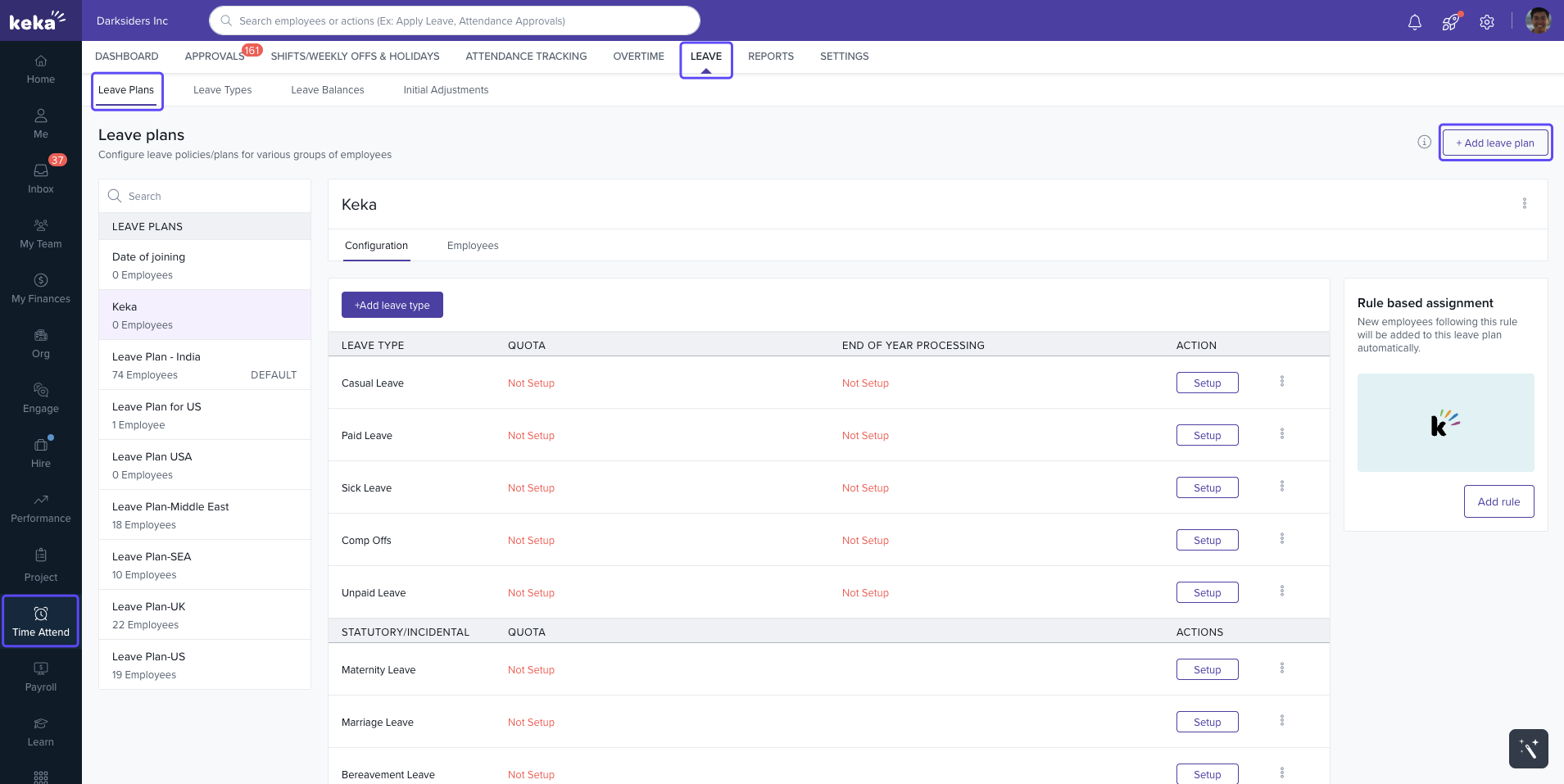
Task: Go to My Finances in sidebar
Action: [41, 288]
